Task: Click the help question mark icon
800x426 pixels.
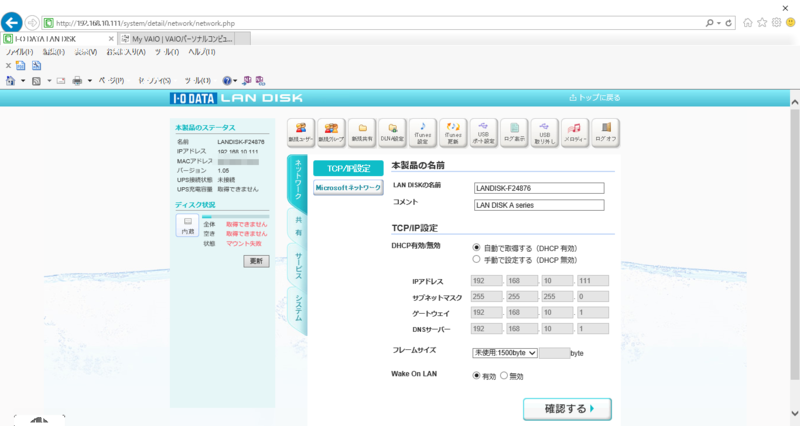Action: [227, 81]
